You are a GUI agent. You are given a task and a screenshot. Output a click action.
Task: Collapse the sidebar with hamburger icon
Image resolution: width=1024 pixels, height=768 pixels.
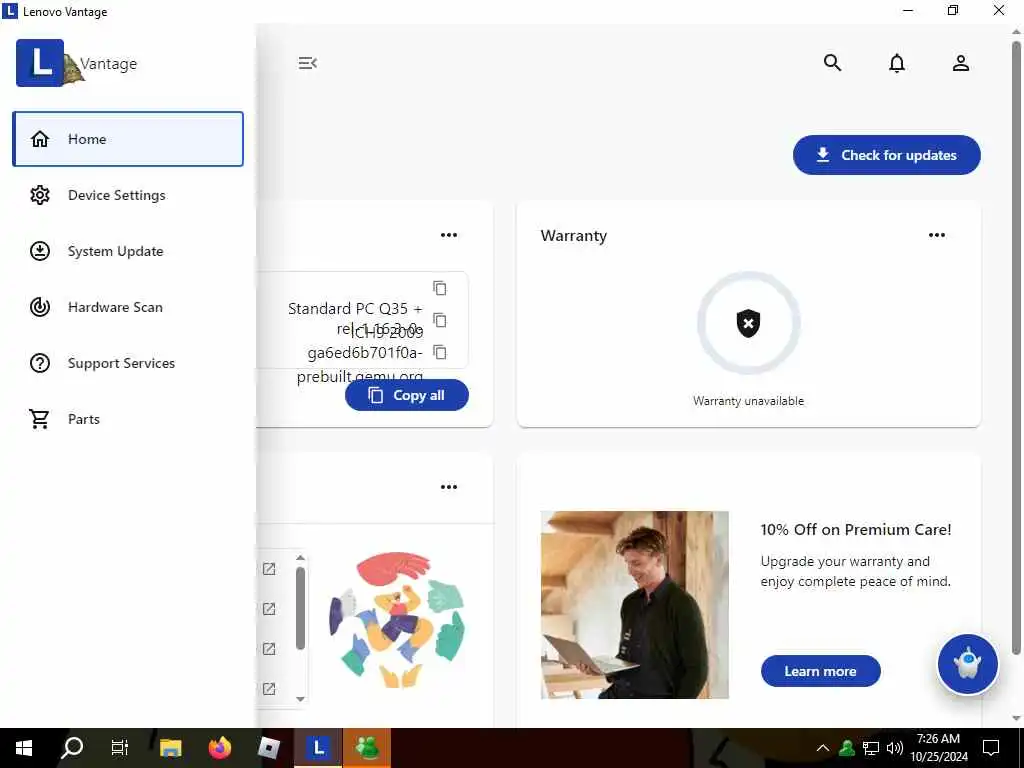click(308, 63)
